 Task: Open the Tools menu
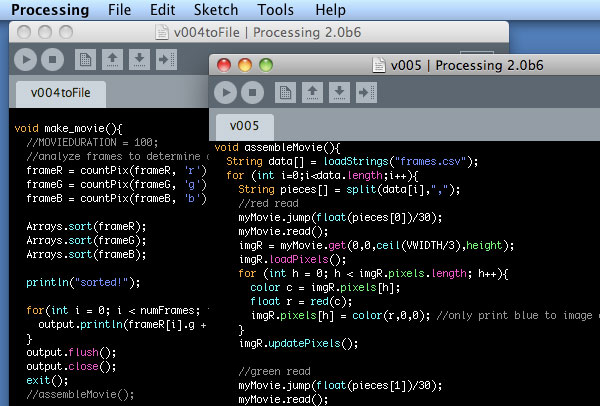[x=275, y=10]
